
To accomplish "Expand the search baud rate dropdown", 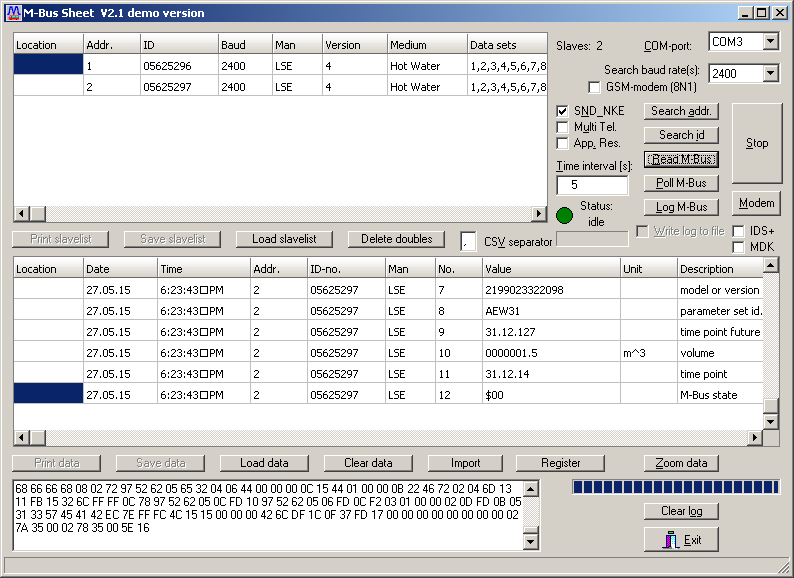I will 769,74.
